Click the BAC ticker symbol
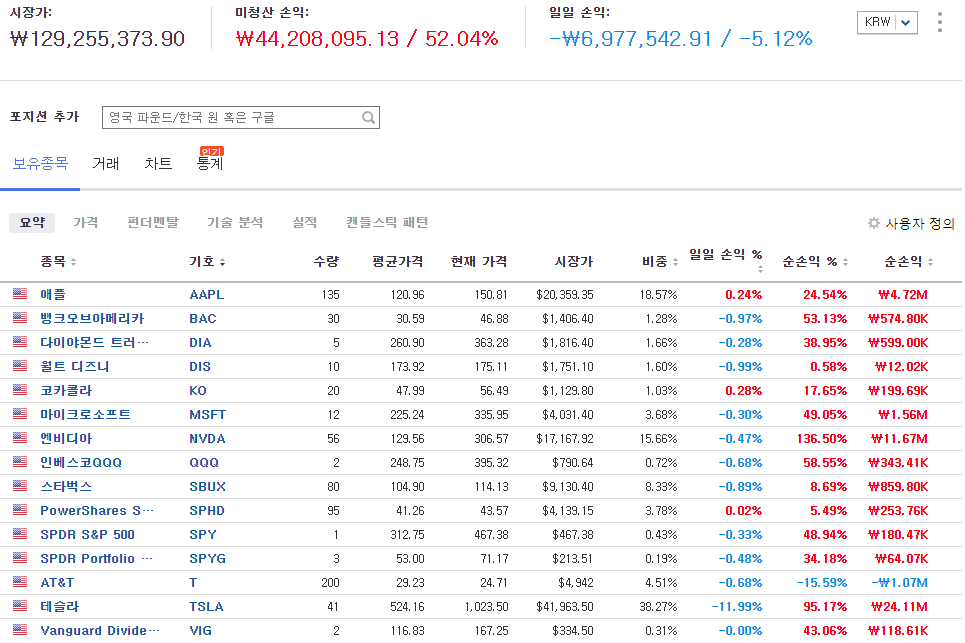This screenshot has width=965, height=643. click(202, 319)
